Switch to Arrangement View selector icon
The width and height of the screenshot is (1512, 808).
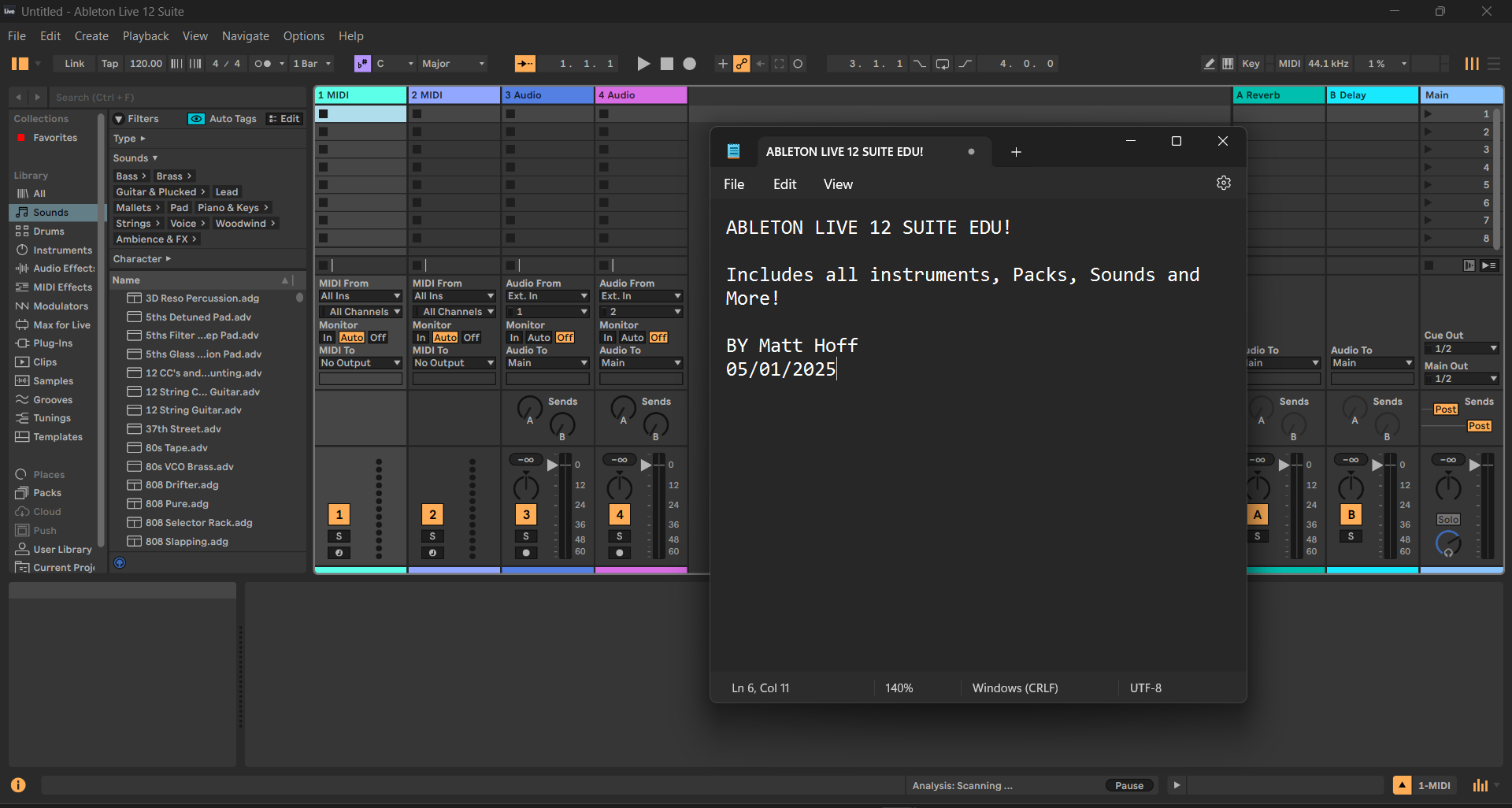click(x=1494, y=64)
